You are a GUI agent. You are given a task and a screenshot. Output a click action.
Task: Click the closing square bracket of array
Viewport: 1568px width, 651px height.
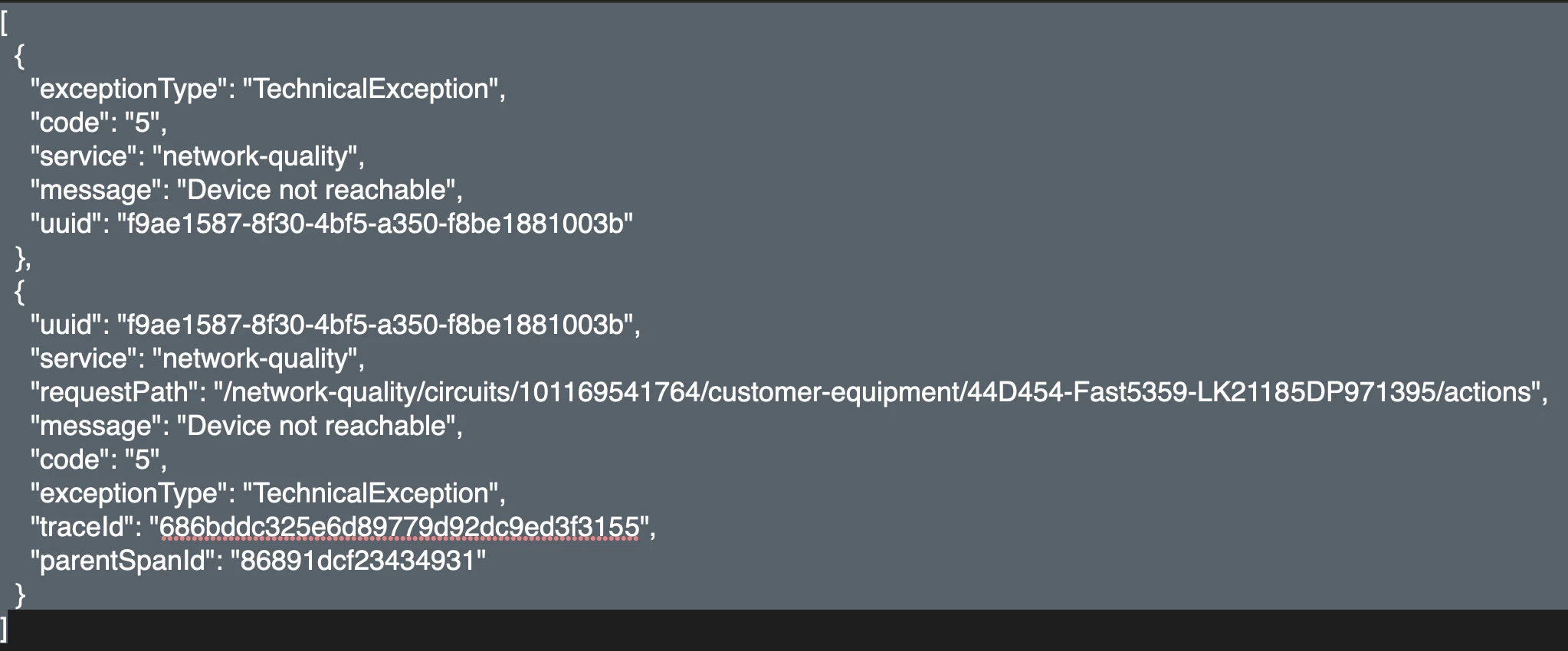(5, 629)
